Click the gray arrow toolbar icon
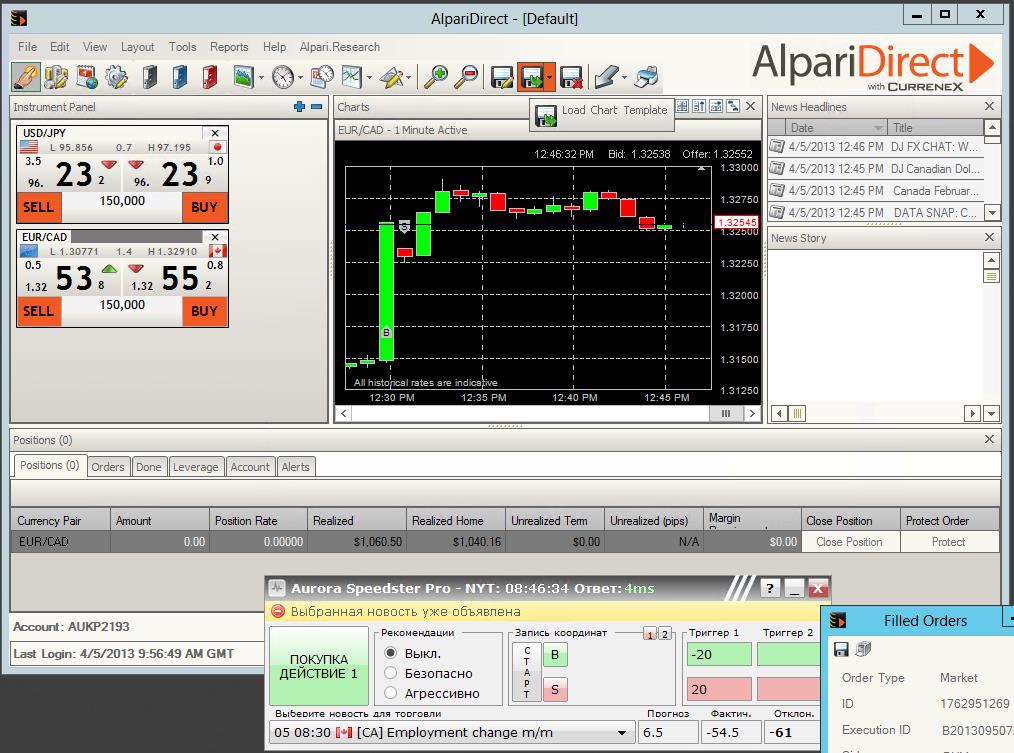 coord(606,77)
